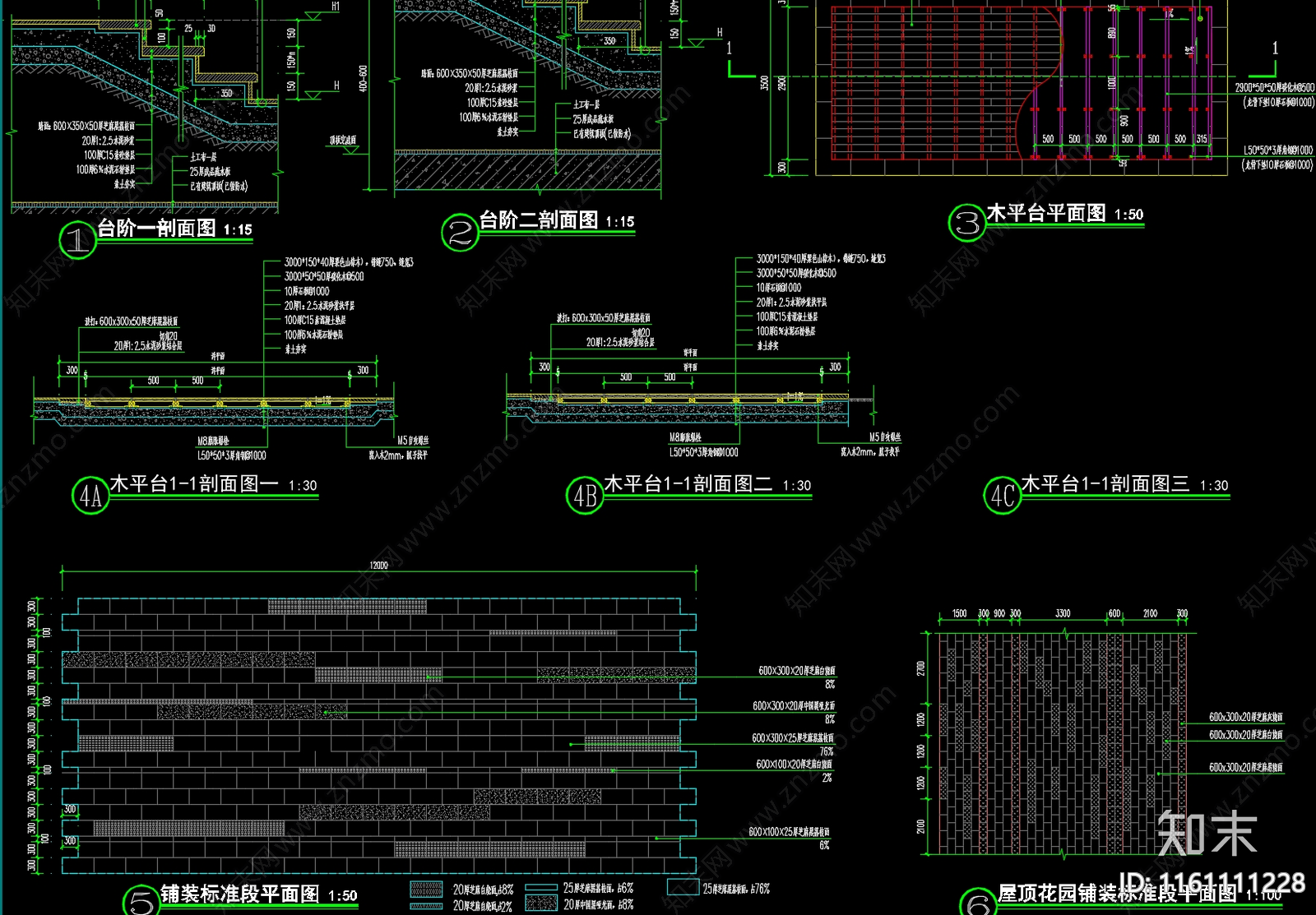Click the 1:50 scale beside 木平台平面图
The image size is (1316, 915).
(1128, 215)
